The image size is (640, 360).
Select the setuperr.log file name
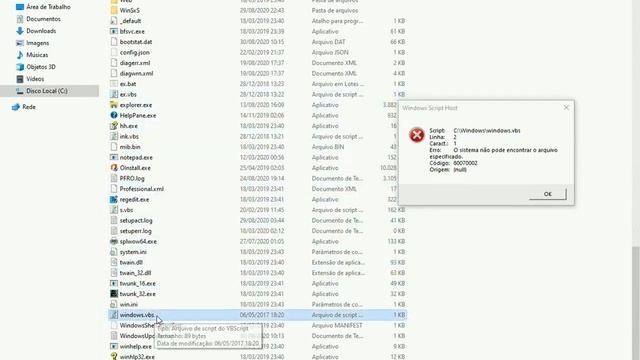(x=136, y=231)
